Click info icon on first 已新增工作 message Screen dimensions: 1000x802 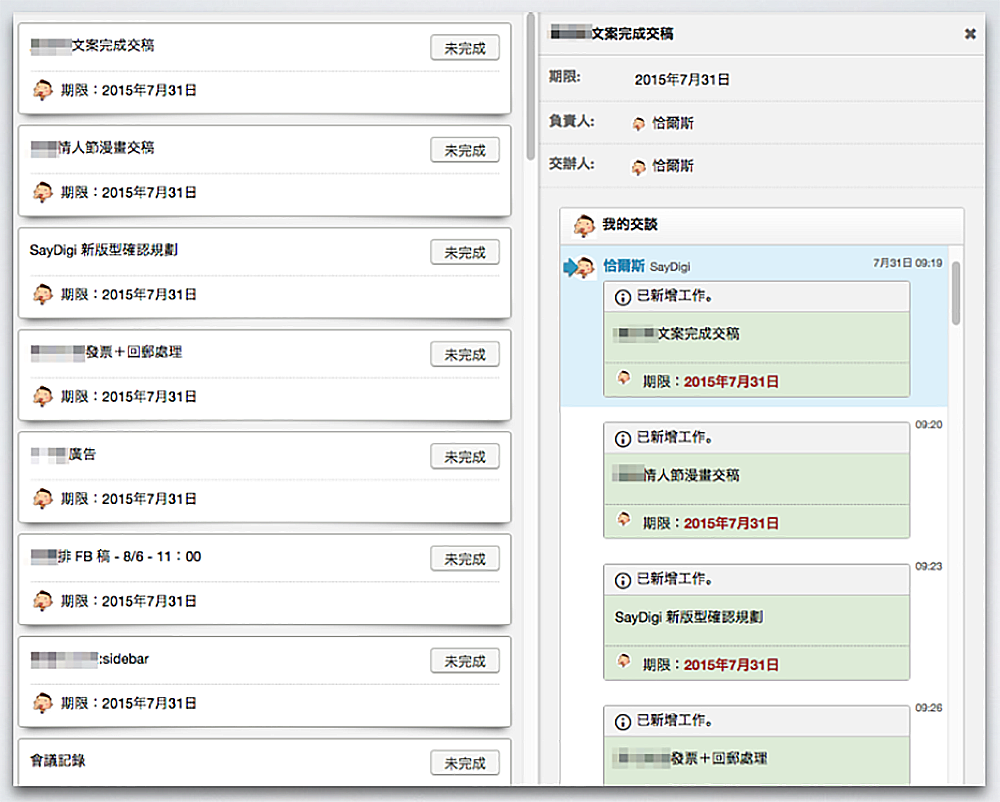point(623,297)
